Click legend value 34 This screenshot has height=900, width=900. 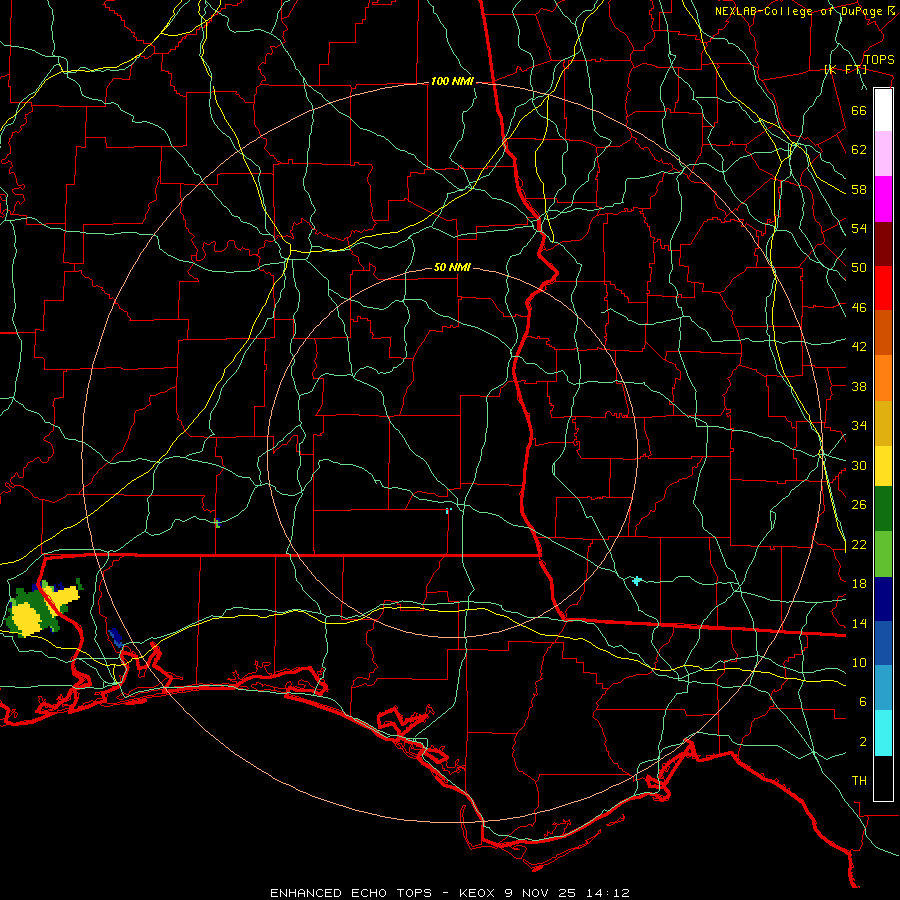click(859, 426)
